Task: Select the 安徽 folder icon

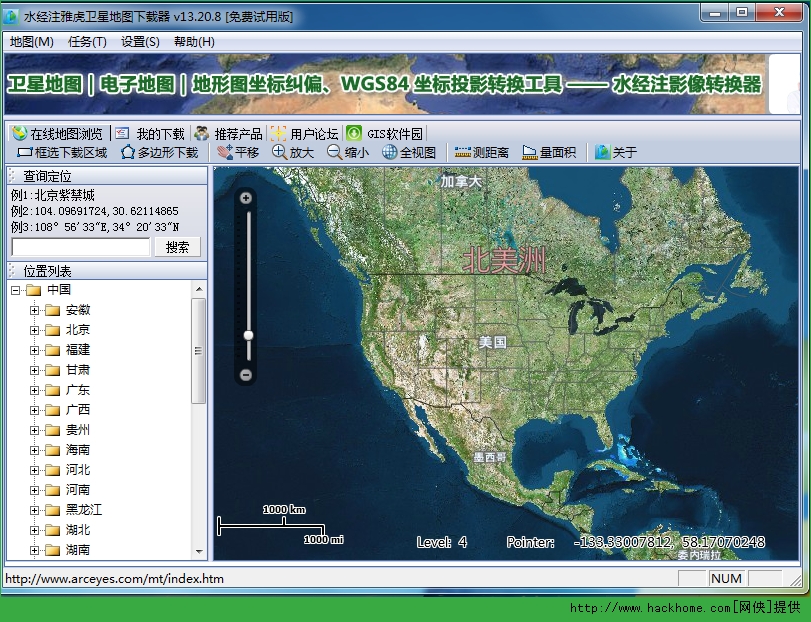Action: [x=52, y=310]
